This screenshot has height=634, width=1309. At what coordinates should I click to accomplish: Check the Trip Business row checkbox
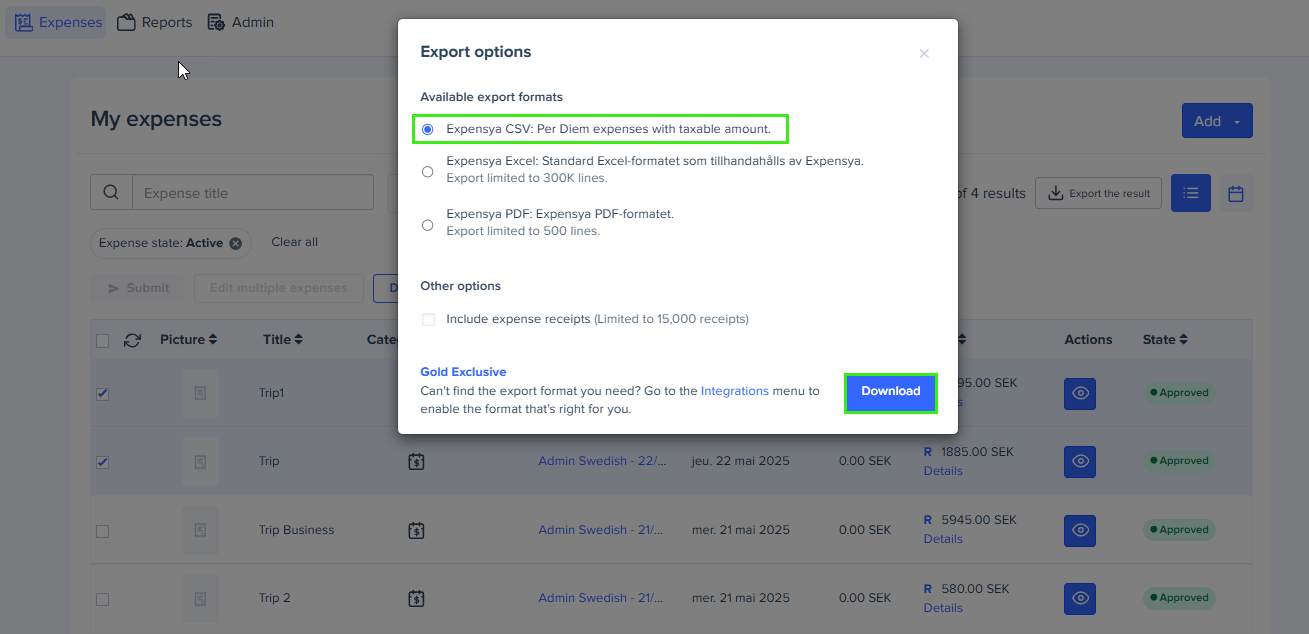point(102,531)
